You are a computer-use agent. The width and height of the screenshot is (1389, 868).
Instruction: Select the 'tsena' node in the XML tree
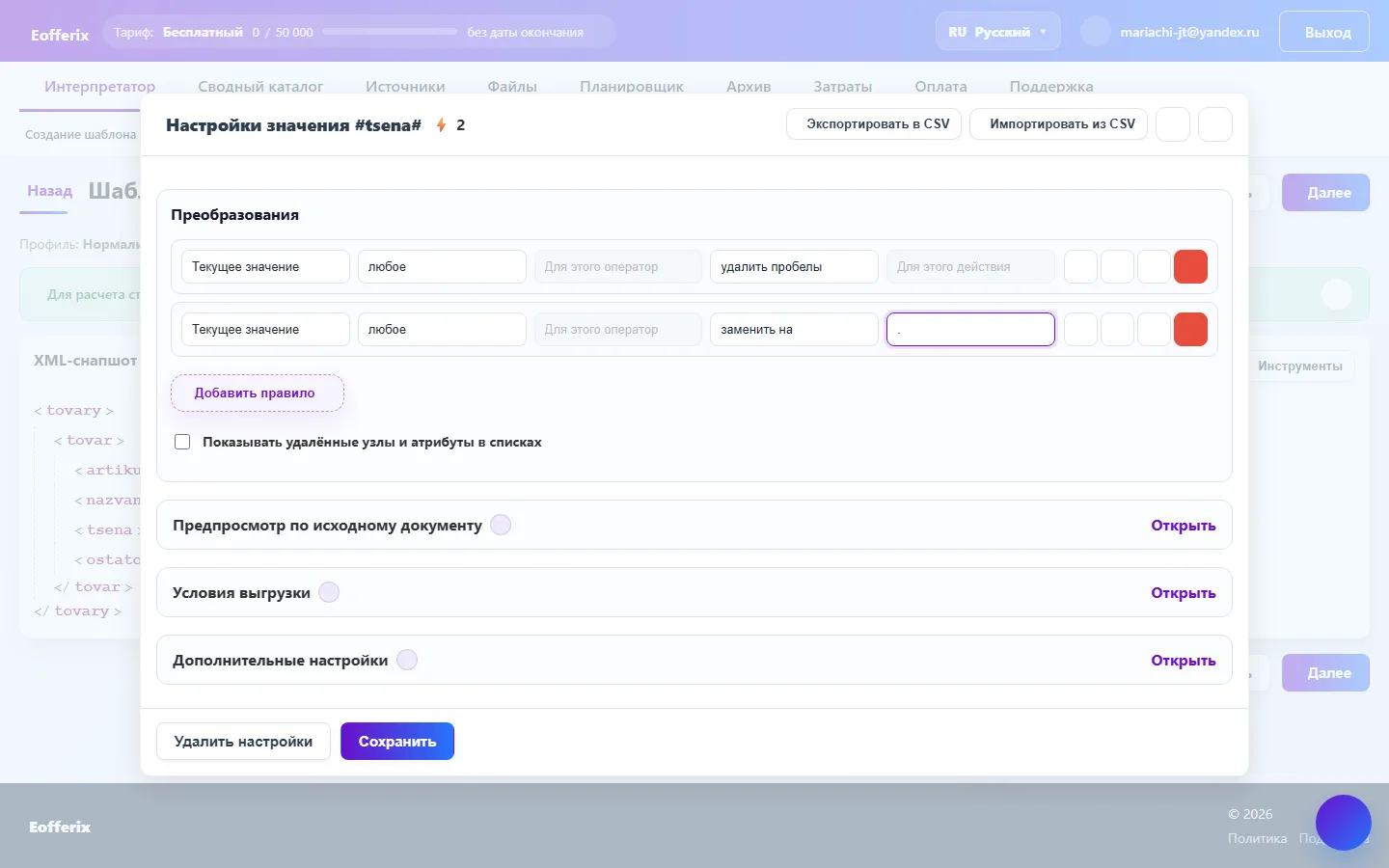click(108, 530)
